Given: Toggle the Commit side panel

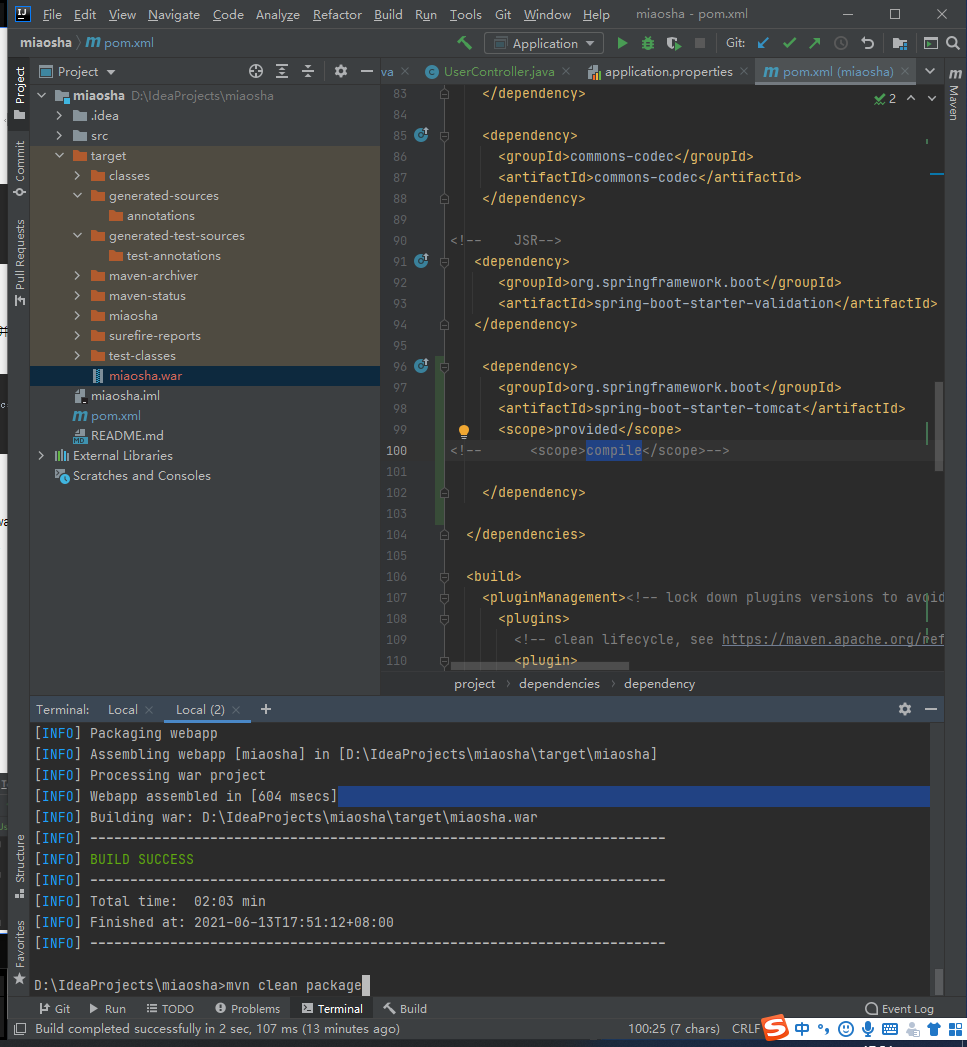Looking at the screenshot, I should pyautogui.click(x=19, y=166).
